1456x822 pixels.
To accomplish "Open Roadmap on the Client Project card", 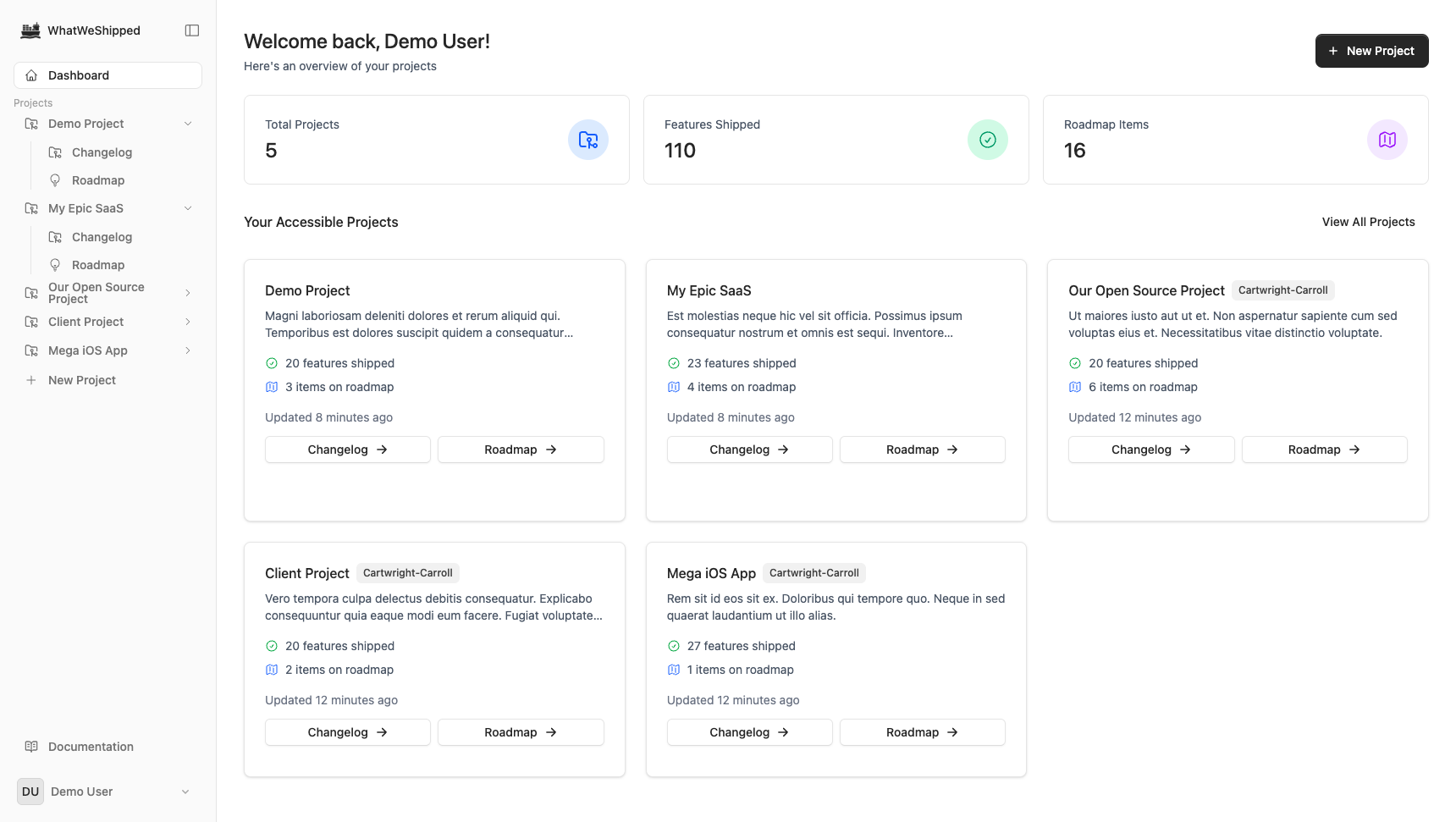I will pos(521,732).
